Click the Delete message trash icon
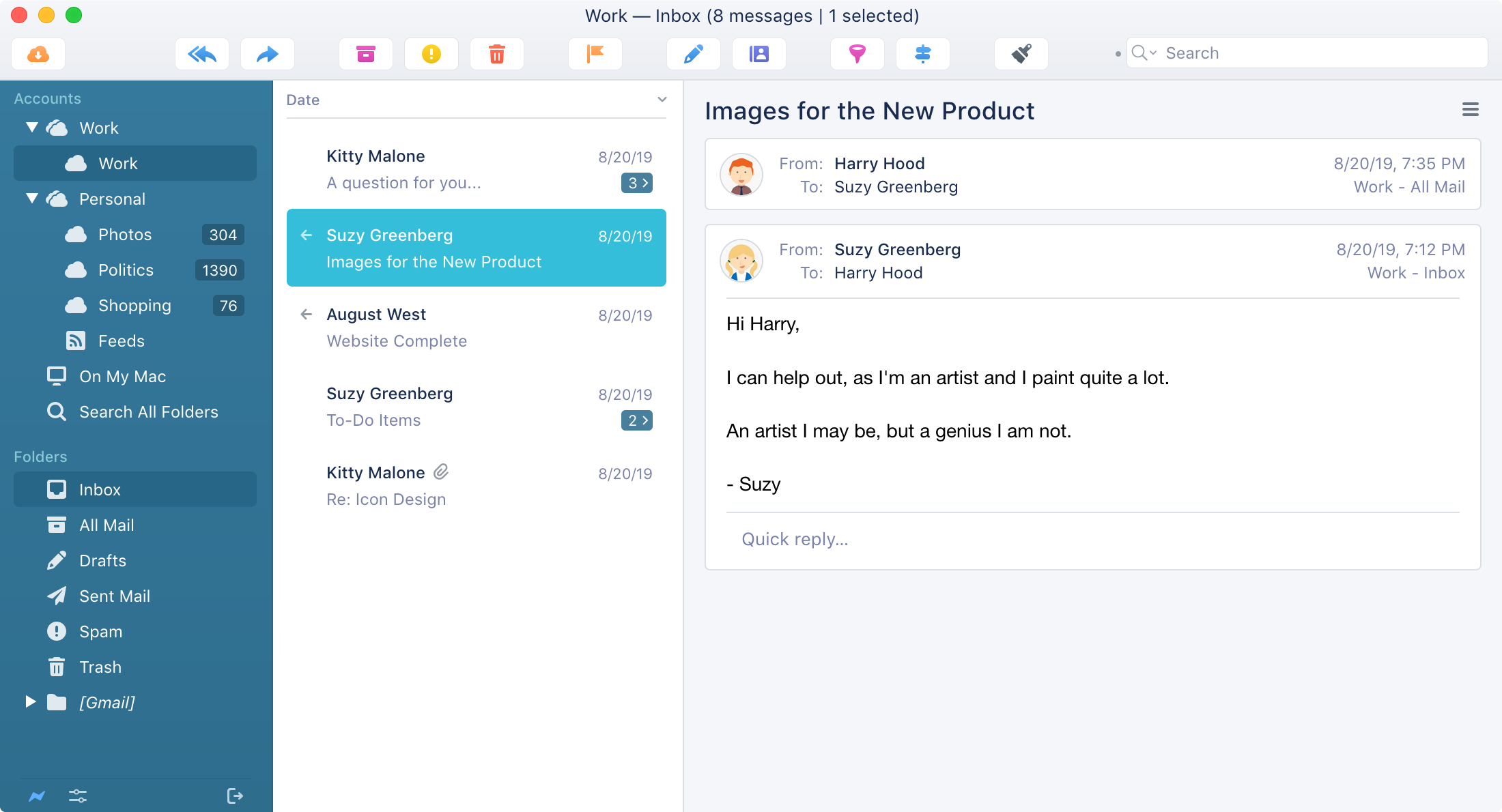This screenshot has width=1502, height=812. 497,53
